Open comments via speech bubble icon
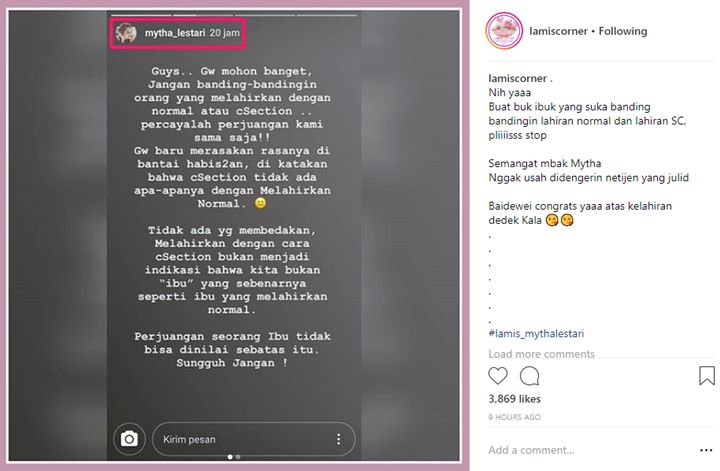The height and width of the screenshot is (471, 720). (529, 376)
